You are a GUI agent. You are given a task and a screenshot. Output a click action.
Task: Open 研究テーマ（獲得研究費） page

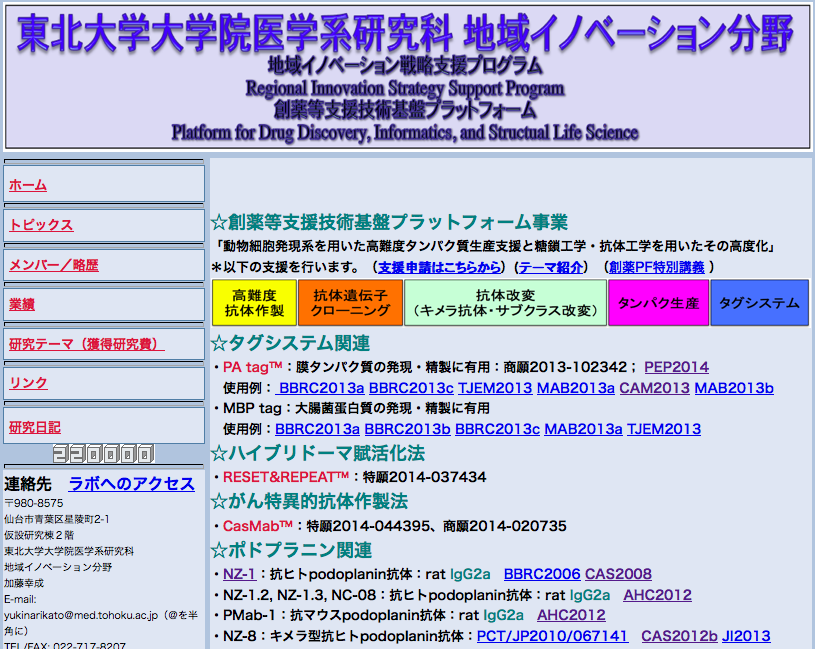[x=87, y=344]
